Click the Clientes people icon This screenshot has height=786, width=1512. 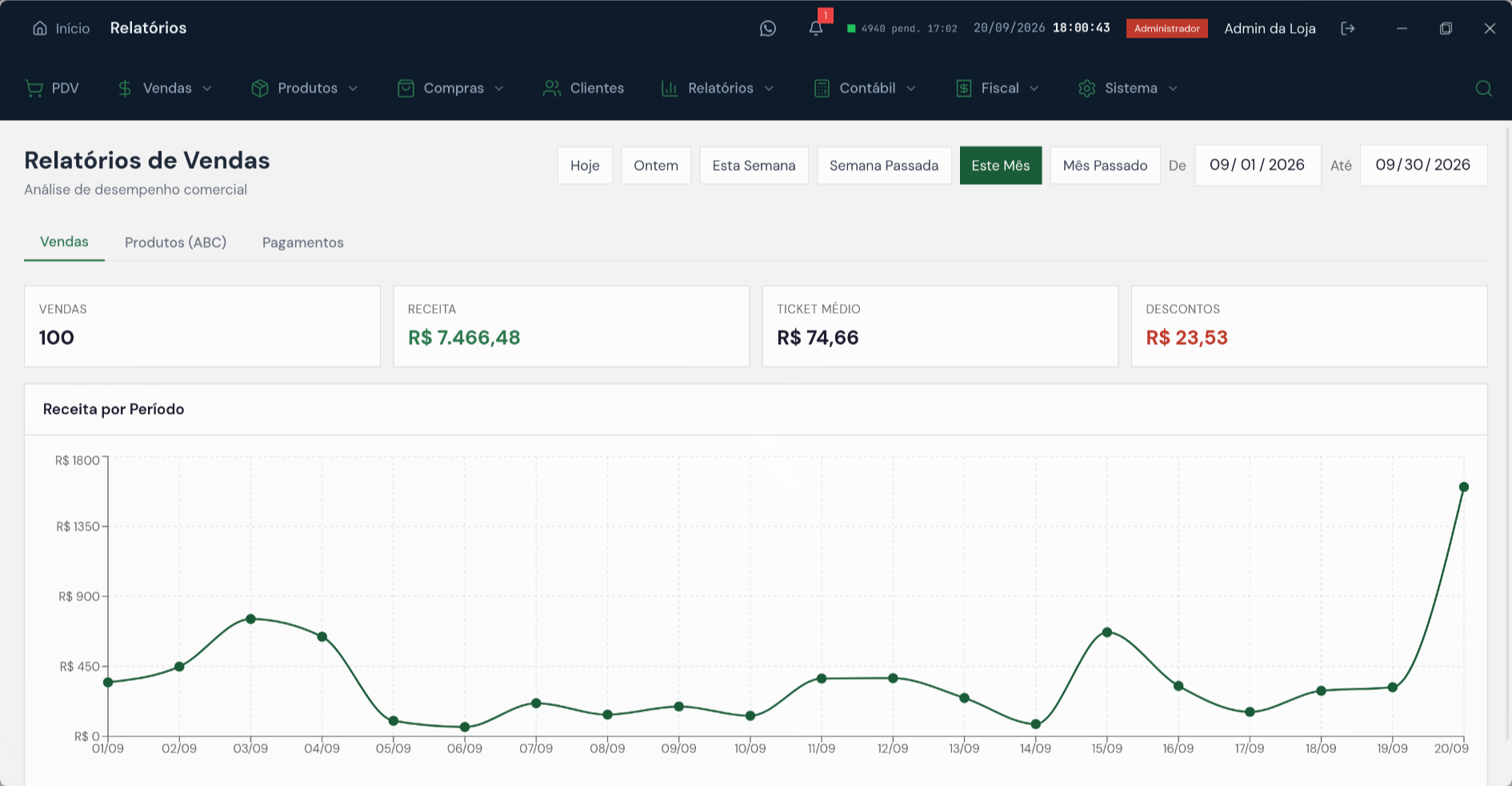click(552, 88)
